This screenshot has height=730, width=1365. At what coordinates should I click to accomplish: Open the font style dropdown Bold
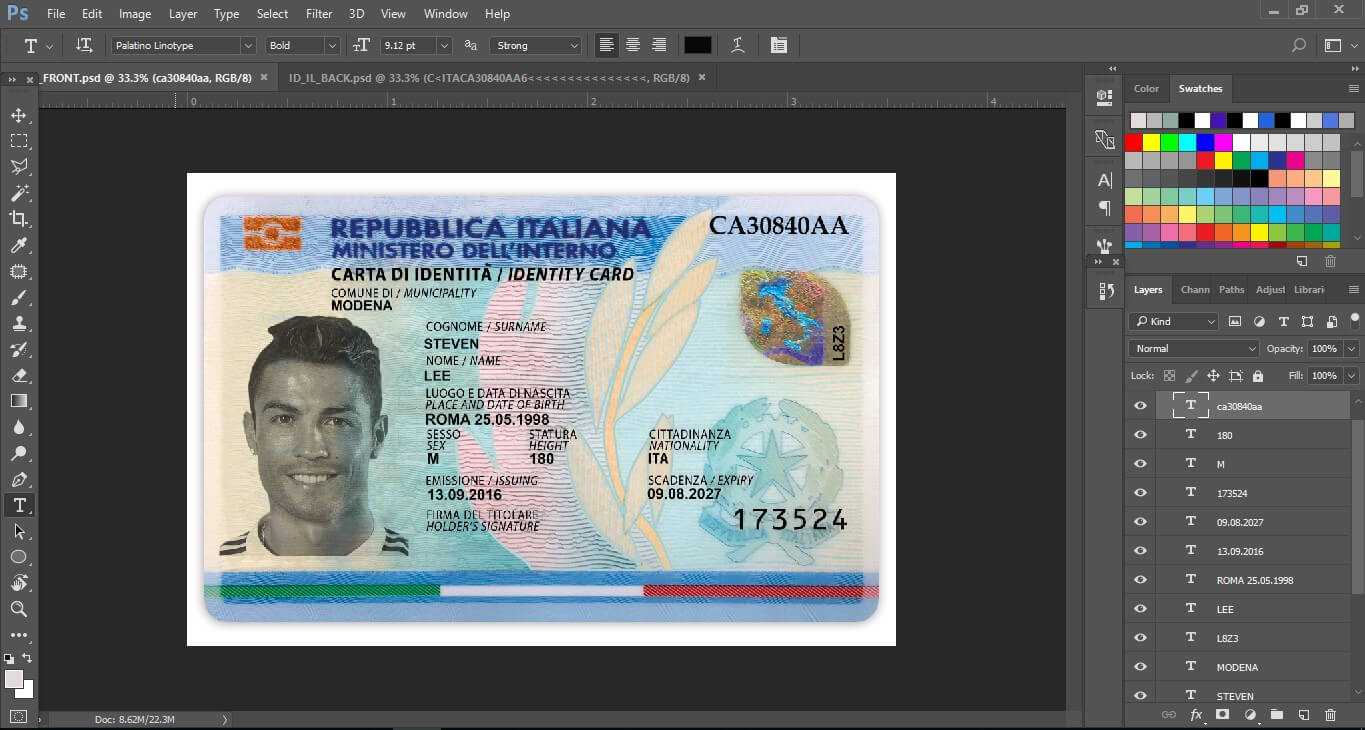pyautogui.click(x=303, y=45)
